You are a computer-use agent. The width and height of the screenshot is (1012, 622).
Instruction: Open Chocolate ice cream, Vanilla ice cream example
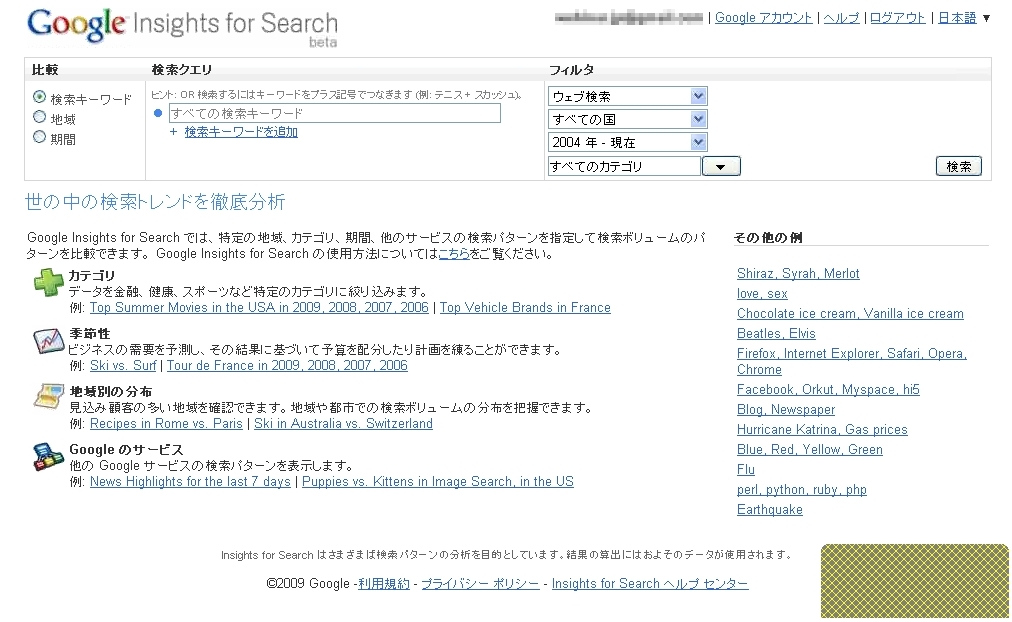(x=850, y=314)
